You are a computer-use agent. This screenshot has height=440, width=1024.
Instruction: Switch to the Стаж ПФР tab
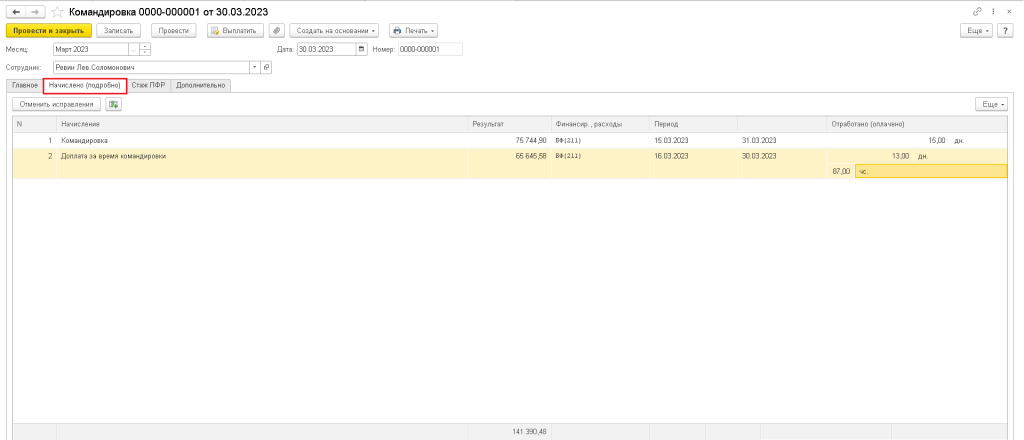click(x=149, y=86)
